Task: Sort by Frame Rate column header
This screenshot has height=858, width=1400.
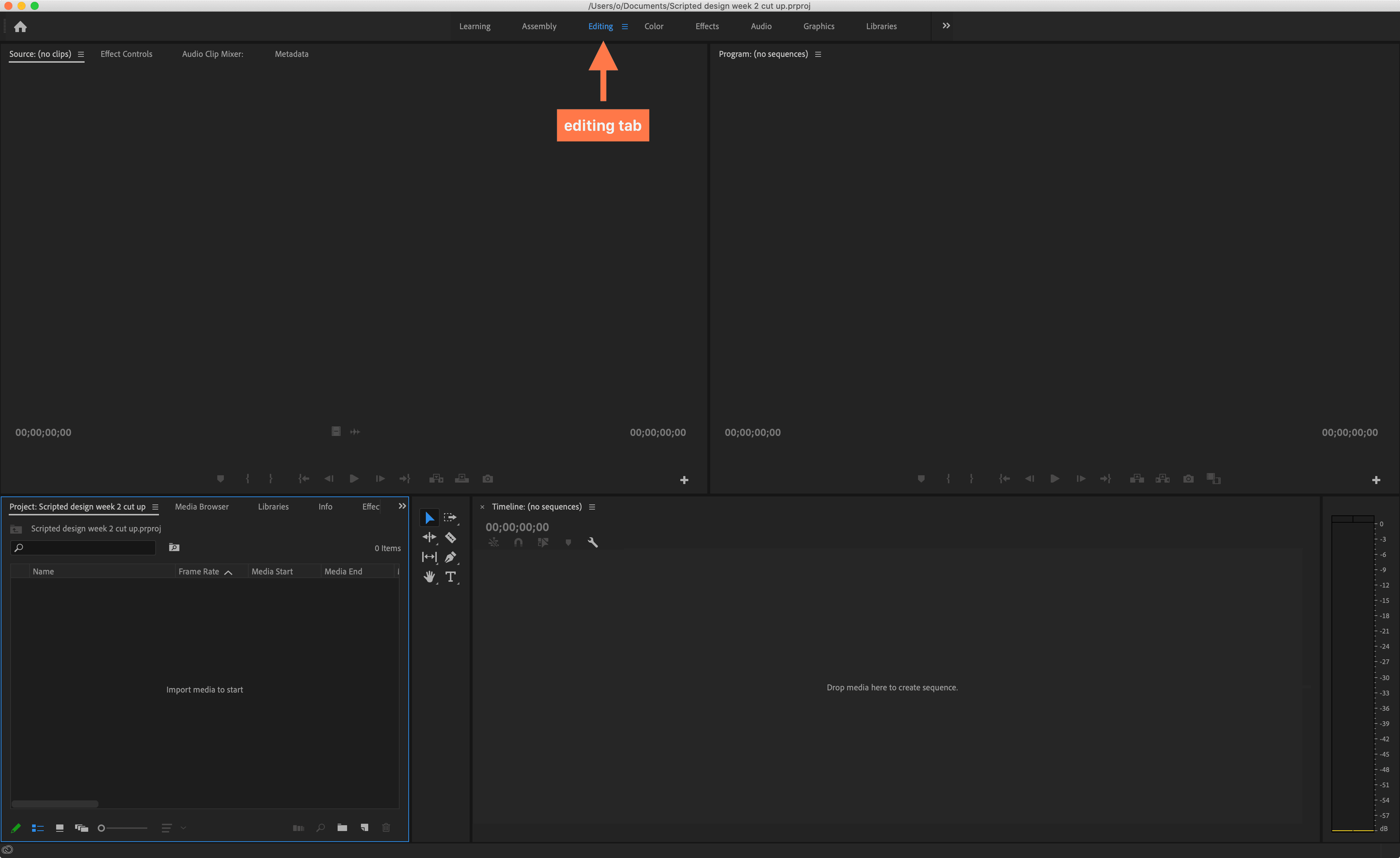Action: pos(199,572)
